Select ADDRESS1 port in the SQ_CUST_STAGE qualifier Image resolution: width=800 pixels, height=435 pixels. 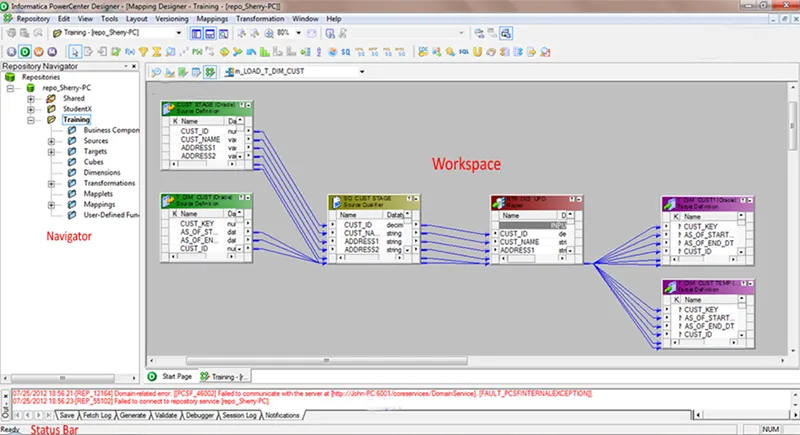pyautogui.click(x=361, y=241)
